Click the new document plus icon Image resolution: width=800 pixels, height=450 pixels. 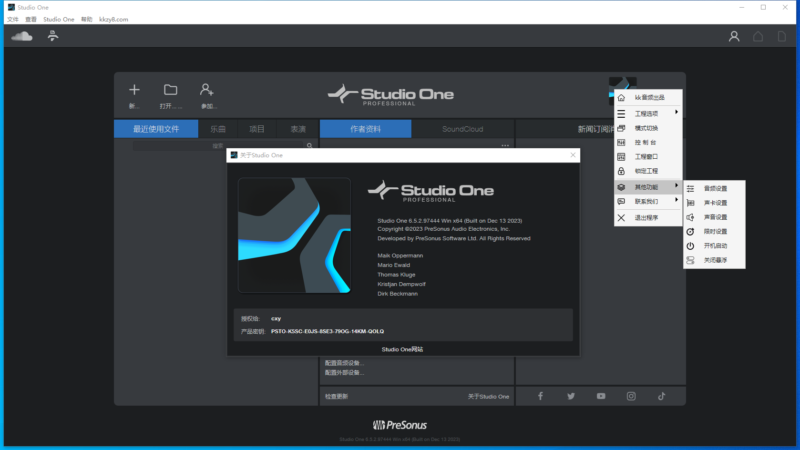coord(135,90)
